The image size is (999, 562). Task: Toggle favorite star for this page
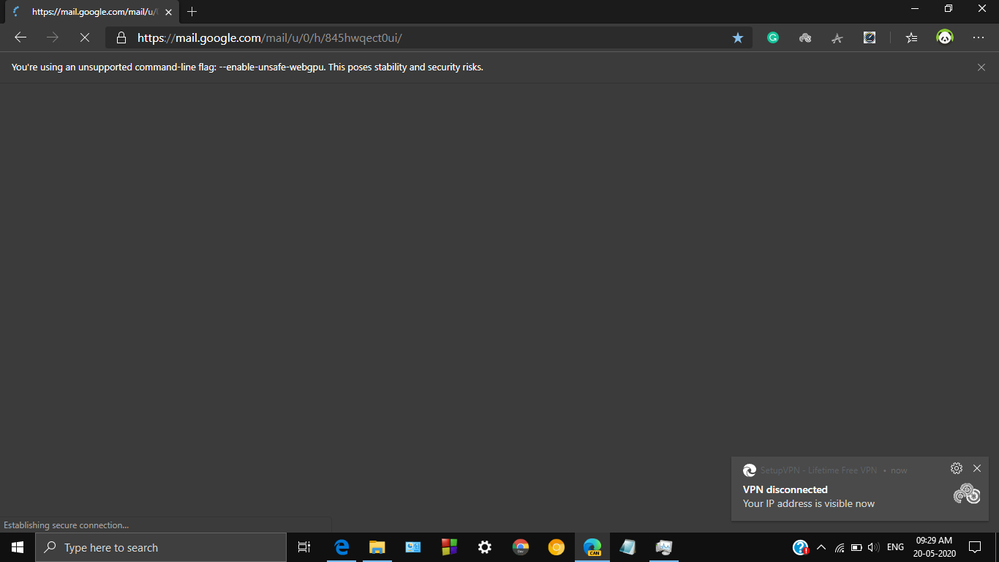coord(738,38)
